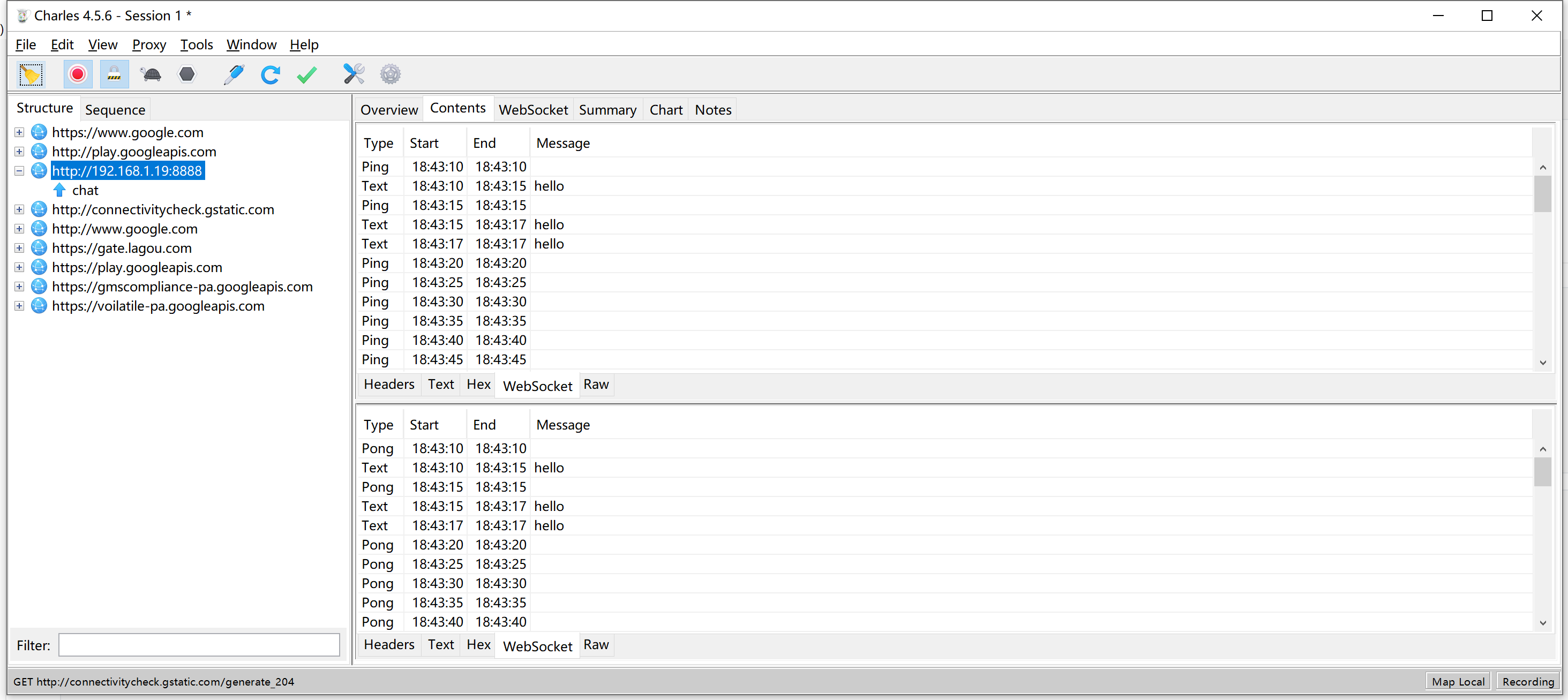Click upper message list scroll down arrow

click(1542, 362)
